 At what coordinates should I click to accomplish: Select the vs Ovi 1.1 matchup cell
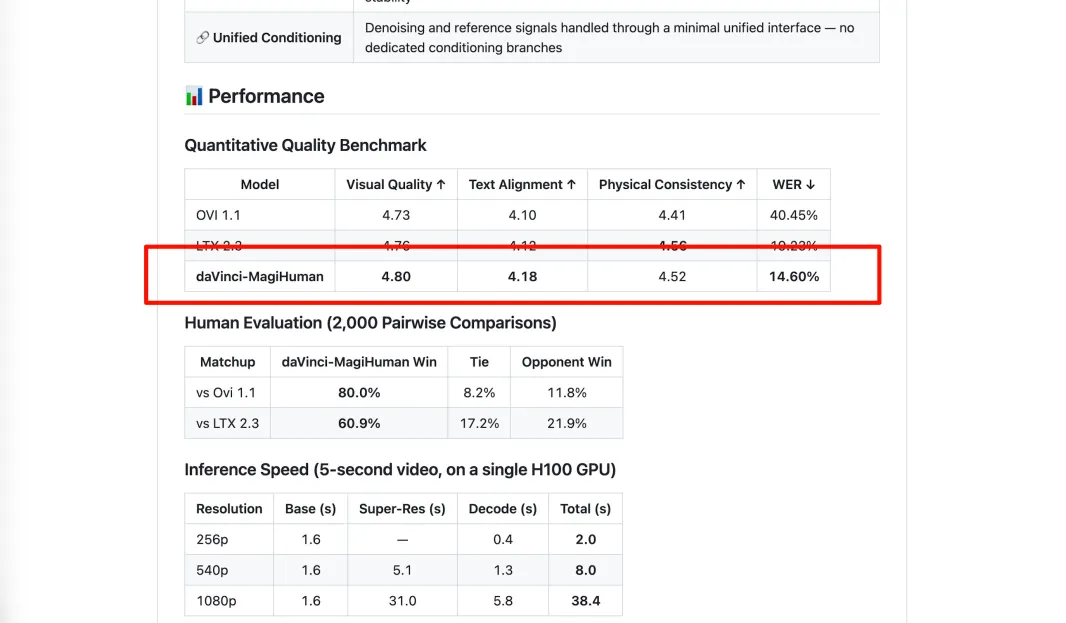tap(227, 392)
